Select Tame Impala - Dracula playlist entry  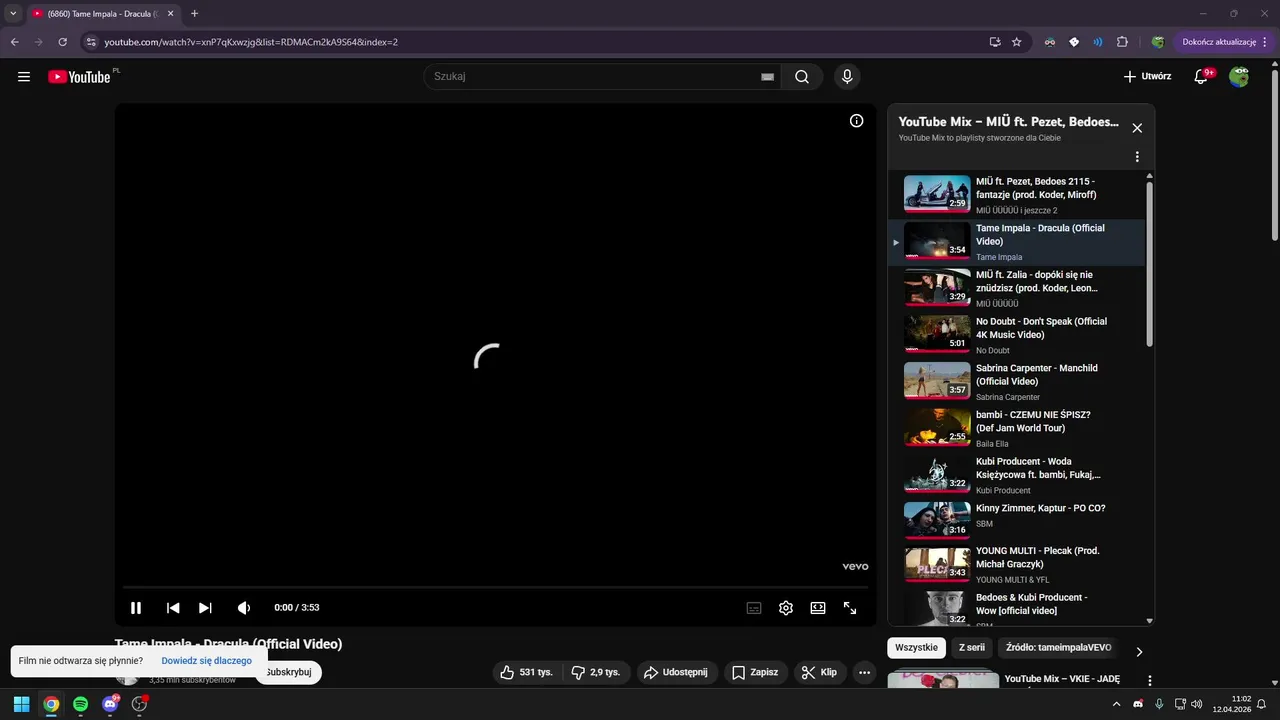coord(1016,242)
